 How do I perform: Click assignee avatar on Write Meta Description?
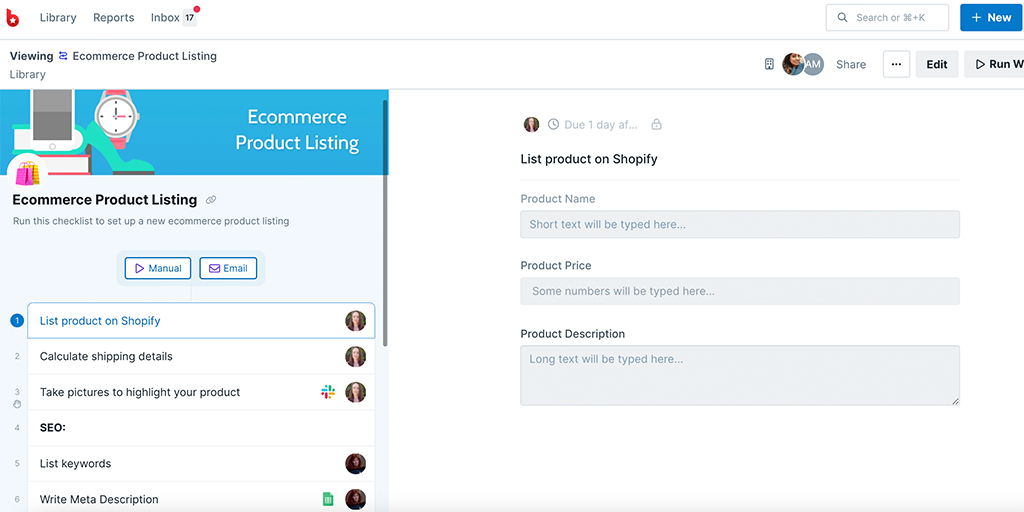point(355,500)
